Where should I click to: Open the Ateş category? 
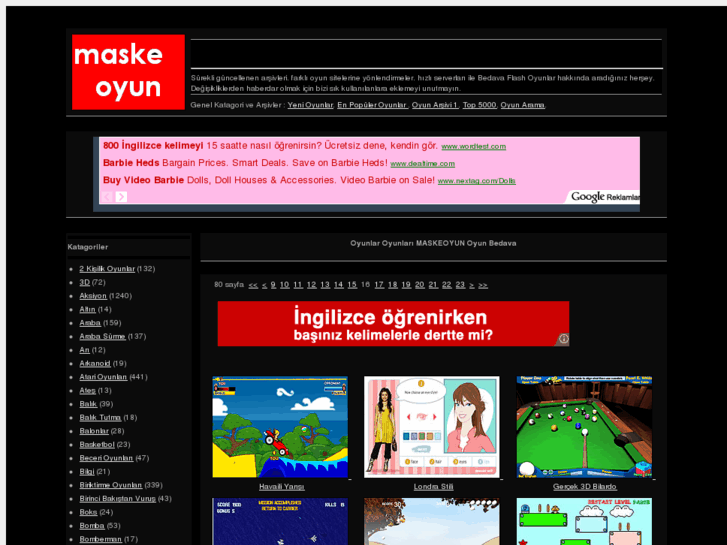coord(88,391)
